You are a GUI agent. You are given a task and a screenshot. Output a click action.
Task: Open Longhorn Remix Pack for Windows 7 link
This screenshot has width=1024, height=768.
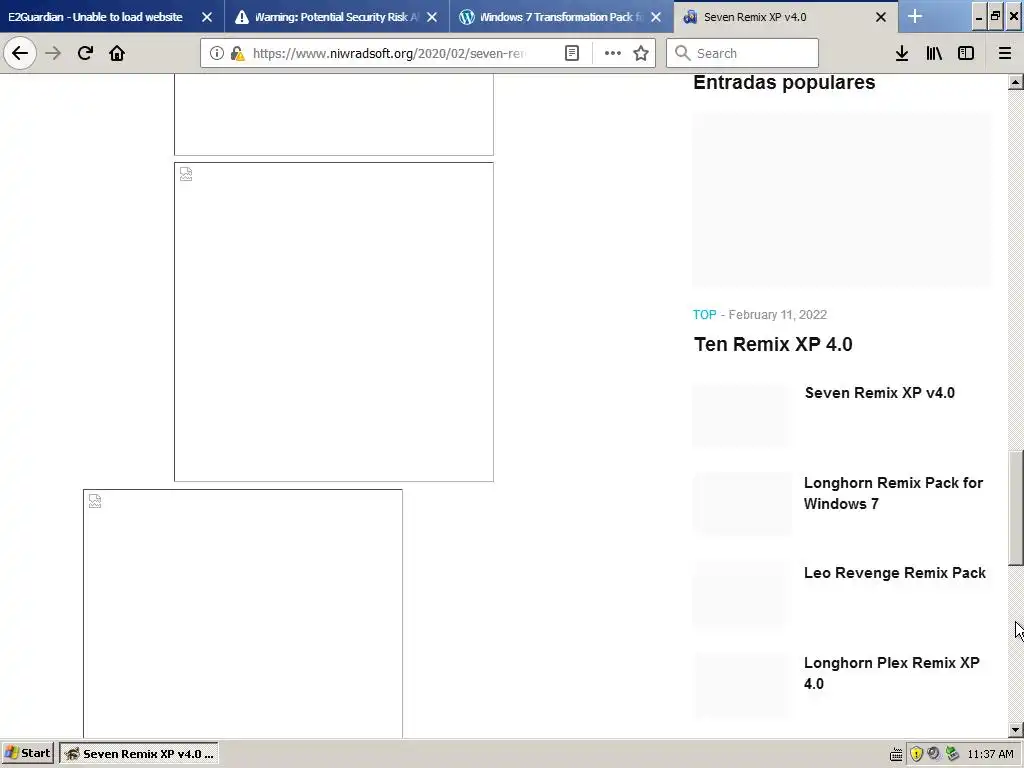[893, 493]
